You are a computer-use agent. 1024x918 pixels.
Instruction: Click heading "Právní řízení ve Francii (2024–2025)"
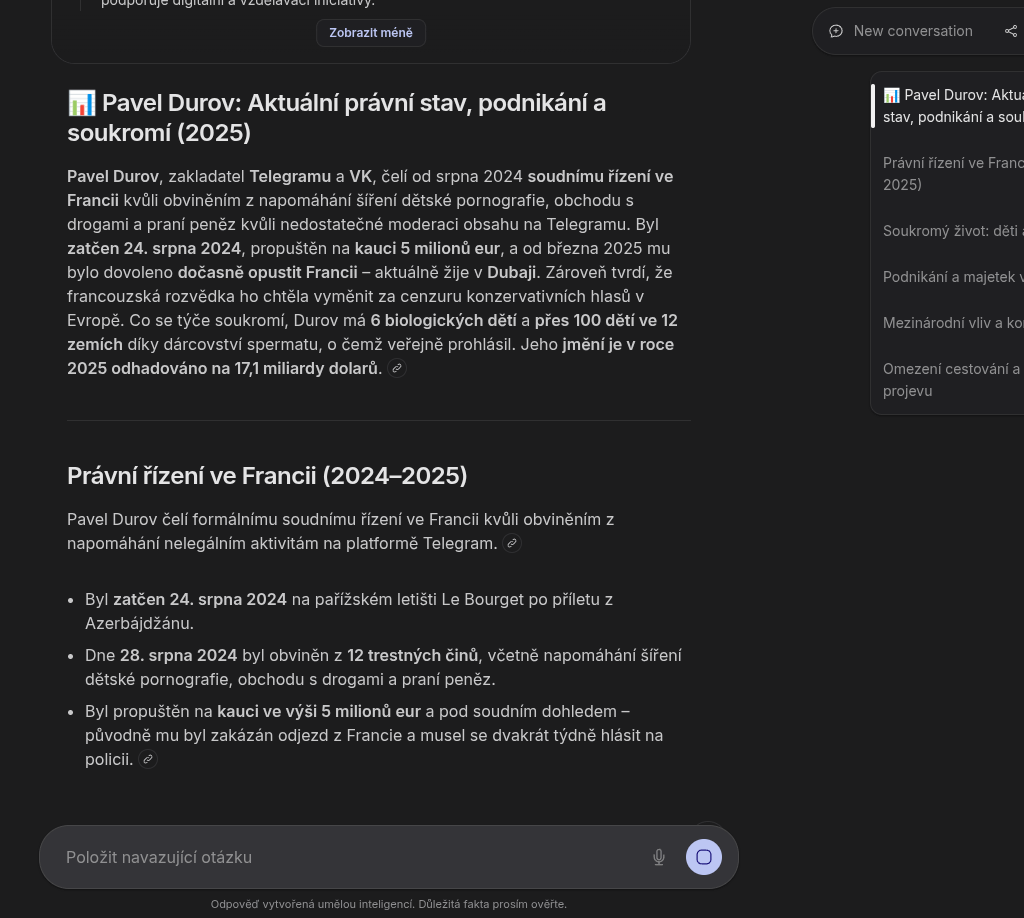pos(267,476)
